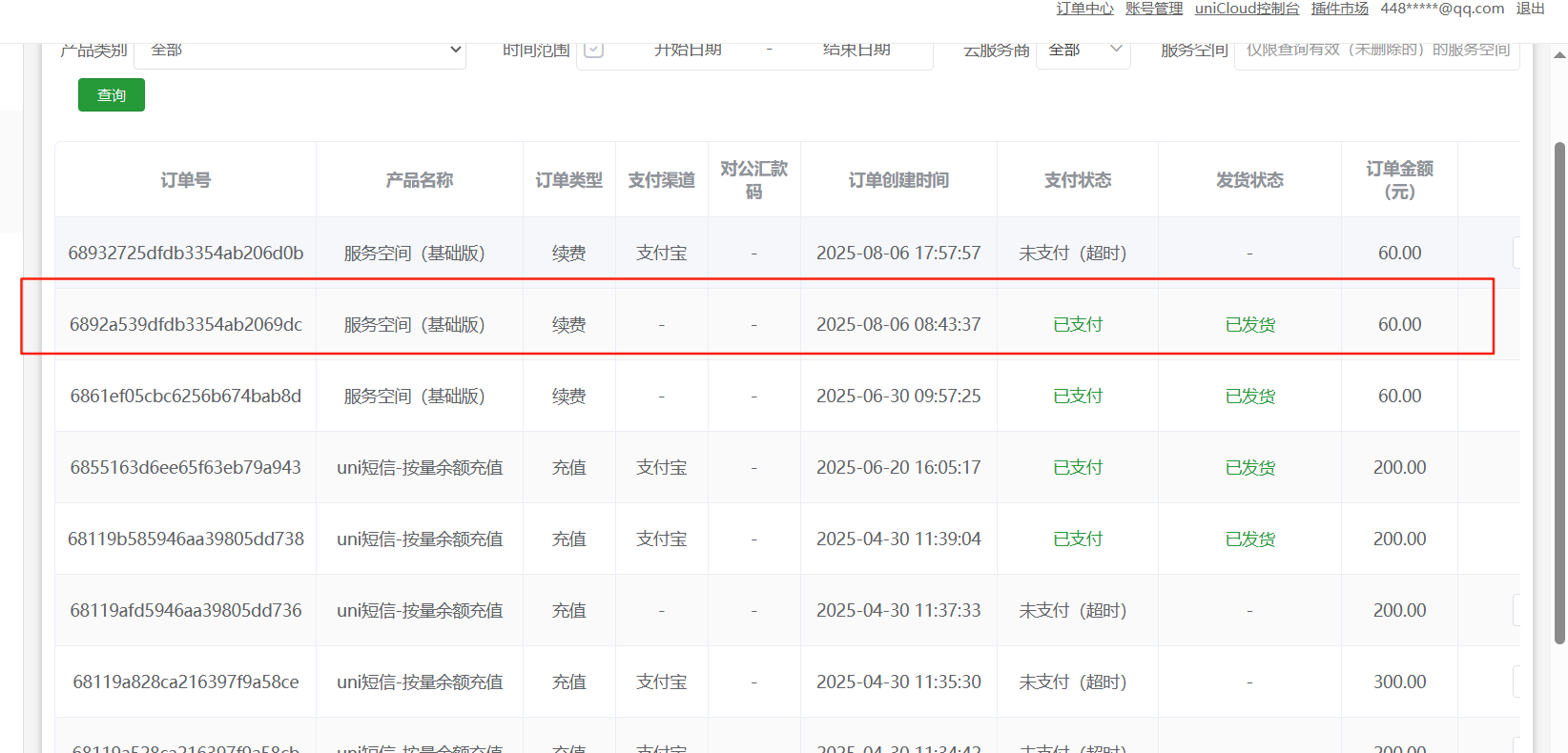Click creation time 2025-06-30 09:57:25
This screenshot has width=1568, height=753.
point(898,396)
